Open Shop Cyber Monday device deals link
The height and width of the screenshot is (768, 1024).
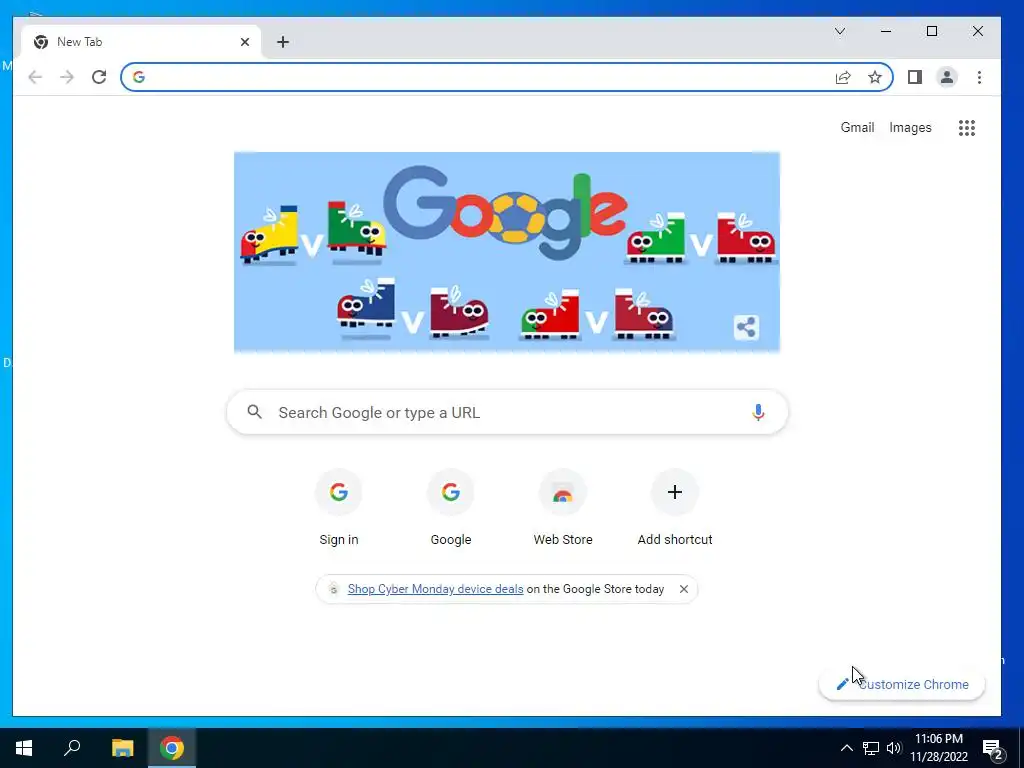click(435, 589)
